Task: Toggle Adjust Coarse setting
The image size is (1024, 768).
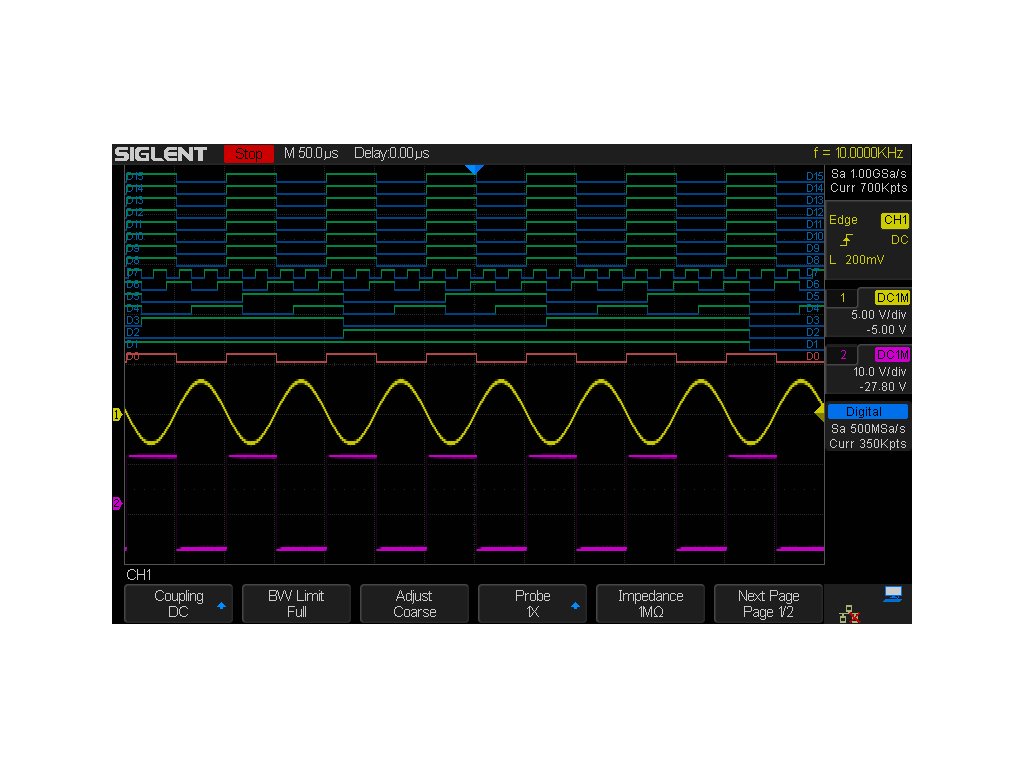Action: (x=415, y=603)
